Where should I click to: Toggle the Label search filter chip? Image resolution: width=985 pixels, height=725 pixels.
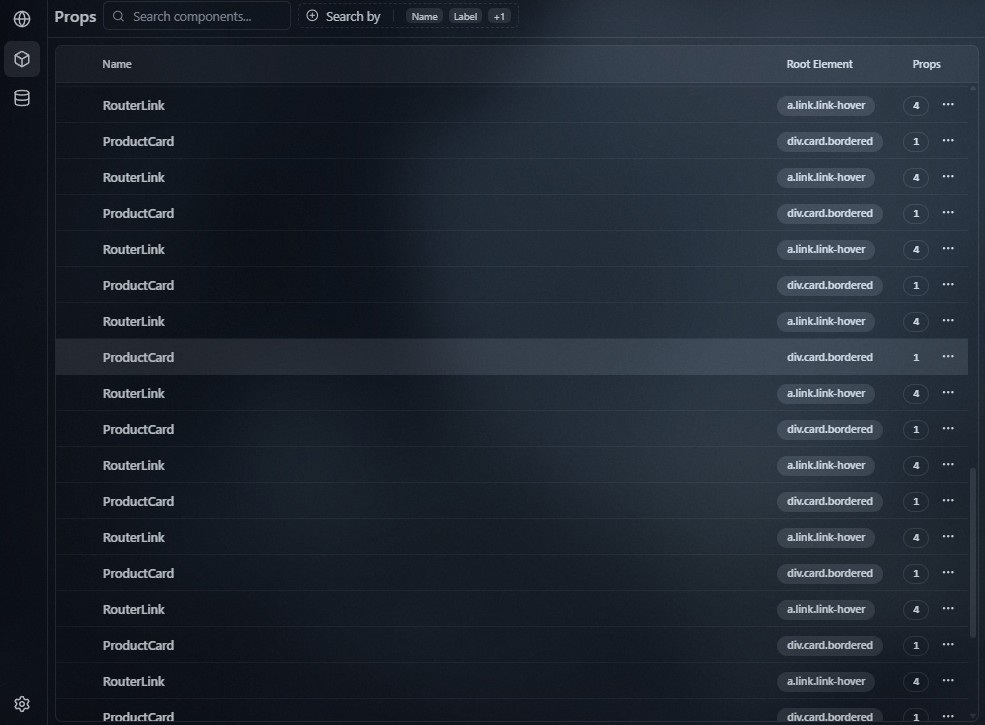[x=465, y=17]
